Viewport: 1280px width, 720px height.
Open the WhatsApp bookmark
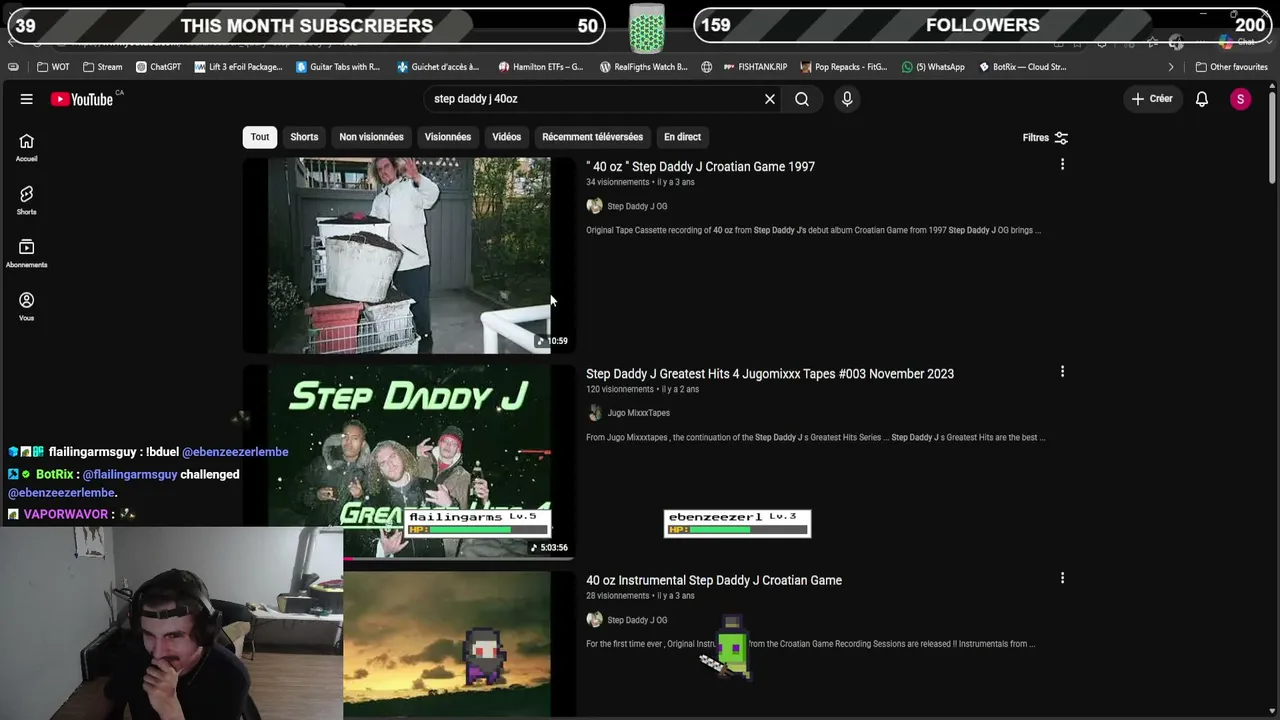[933, 67]
